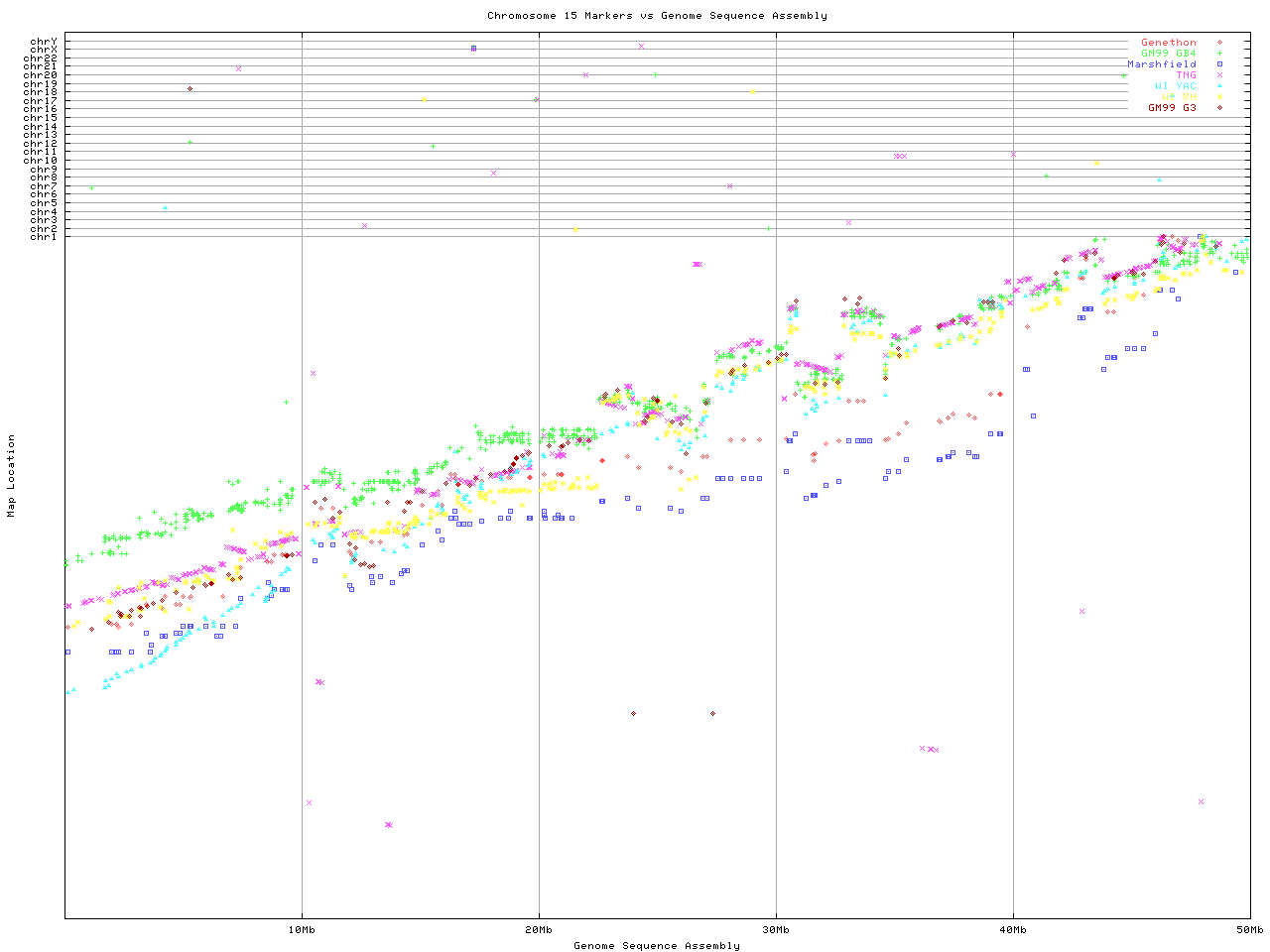Click the chart title Chromosome 15 Markers
1270x952 pixels.
657,16
